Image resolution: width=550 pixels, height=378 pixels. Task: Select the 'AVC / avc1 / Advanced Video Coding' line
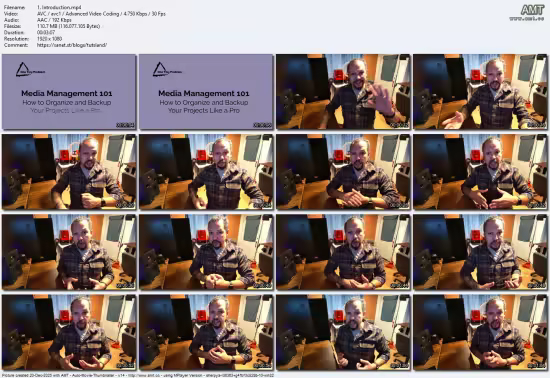coord(101,14)
